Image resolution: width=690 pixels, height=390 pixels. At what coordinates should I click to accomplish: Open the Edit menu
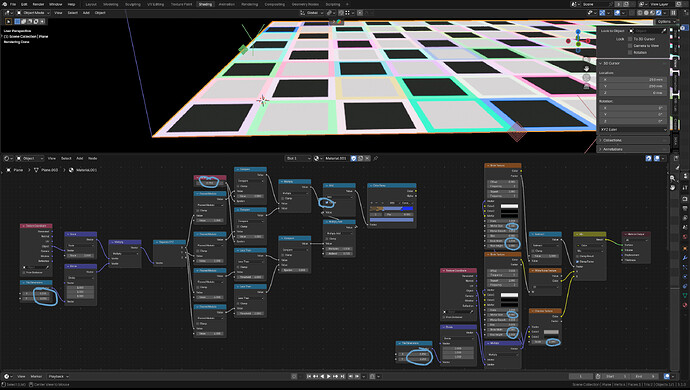[24, 4]
